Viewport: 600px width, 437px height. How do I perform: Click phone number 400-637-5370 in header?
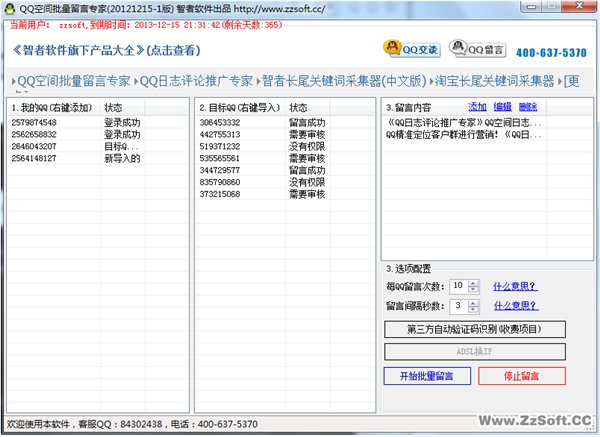coord(551,52)
